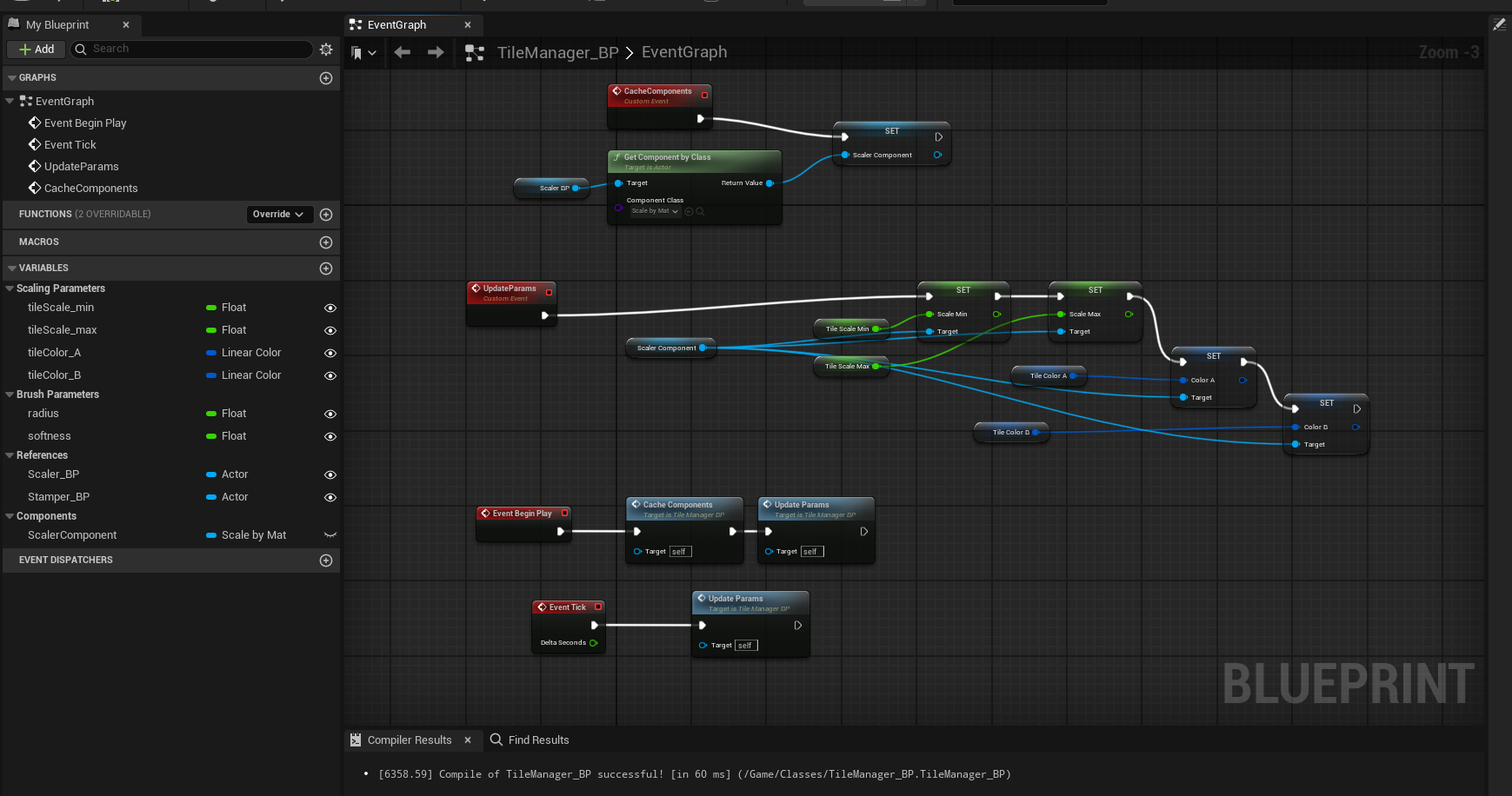Click the My Blueprint settings gear icon
Viewport: 1512px width, 796px height.
(326, 50)
